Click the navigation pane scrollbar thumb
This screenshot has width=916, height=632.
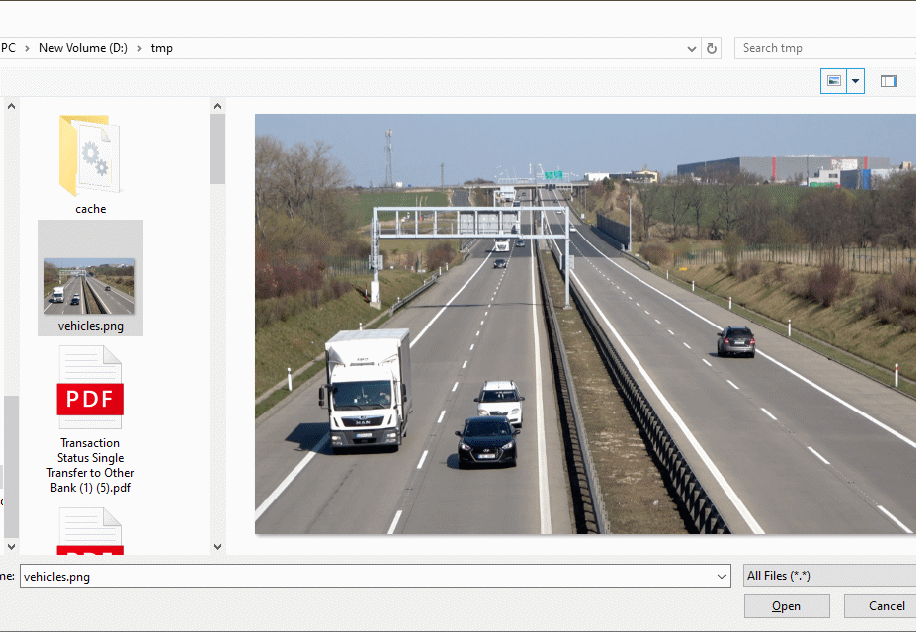(11, 467)
